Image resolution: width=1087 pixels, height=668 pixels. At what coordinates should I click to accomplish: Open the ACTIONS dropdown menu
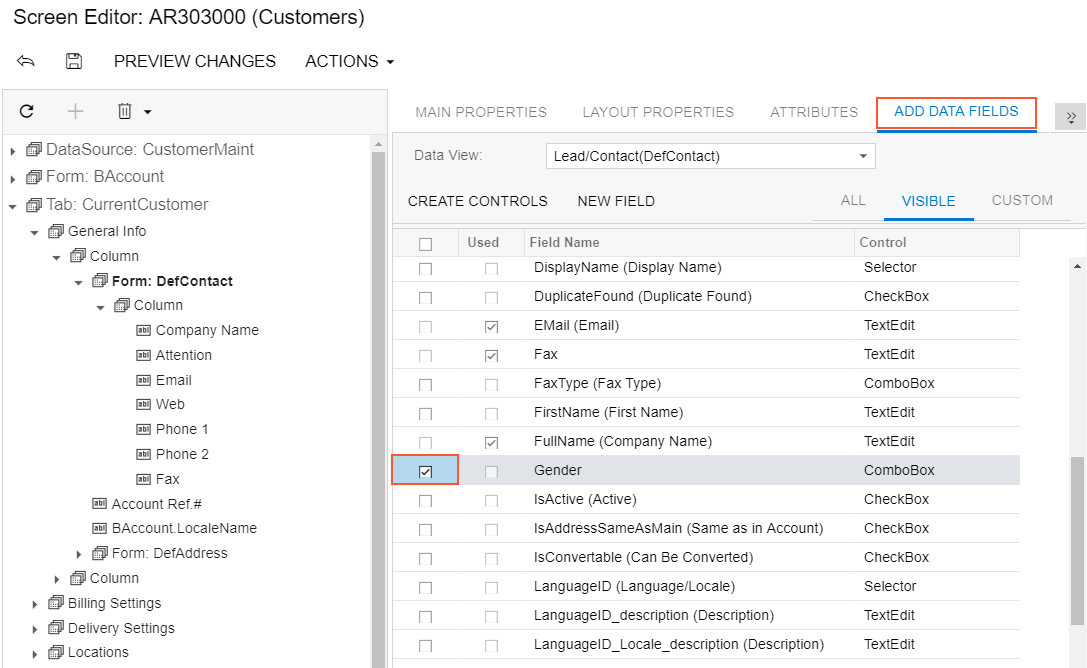(x=349, y=61)
